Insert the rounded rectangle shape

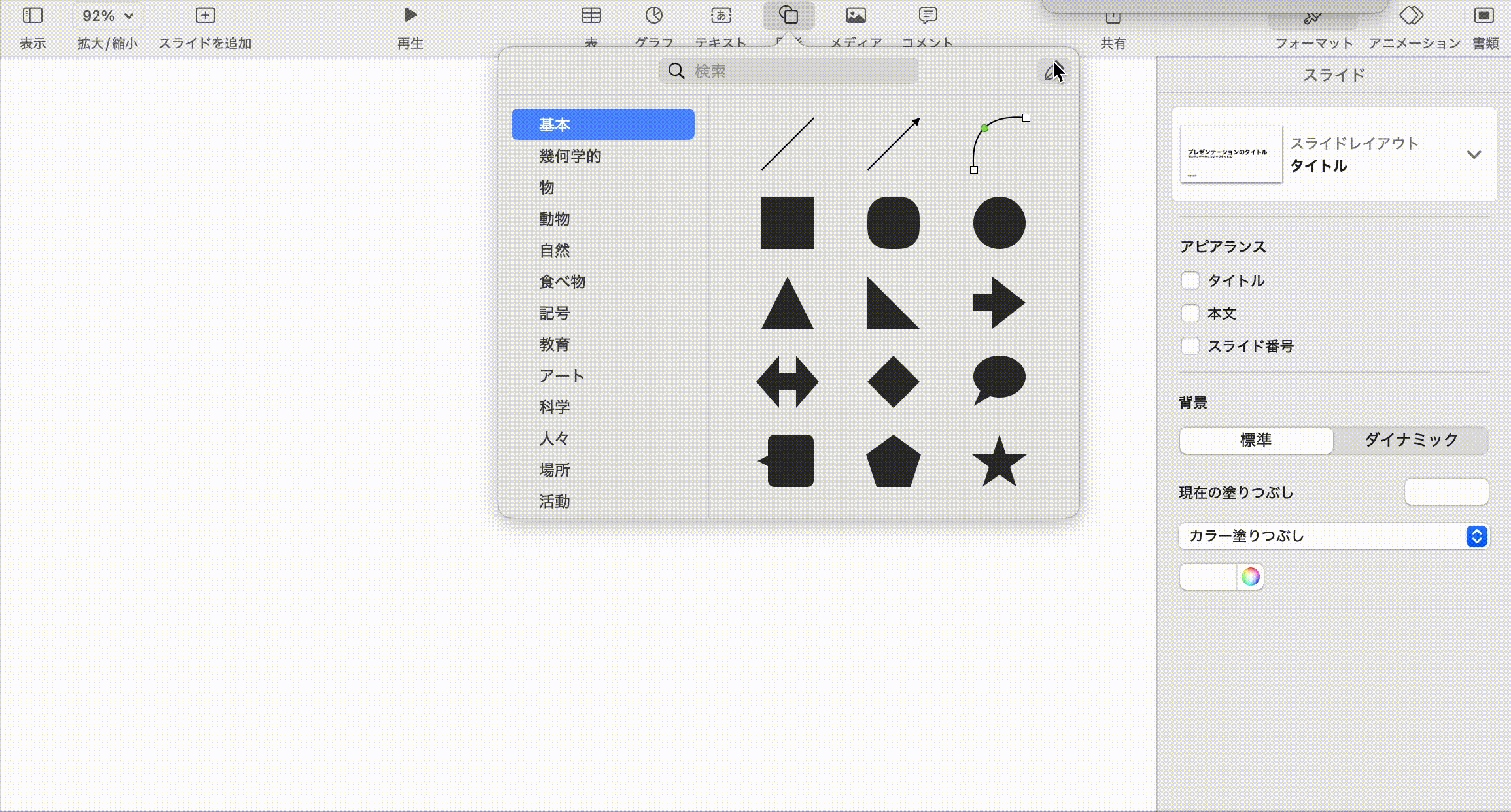[x=893, y=223]
